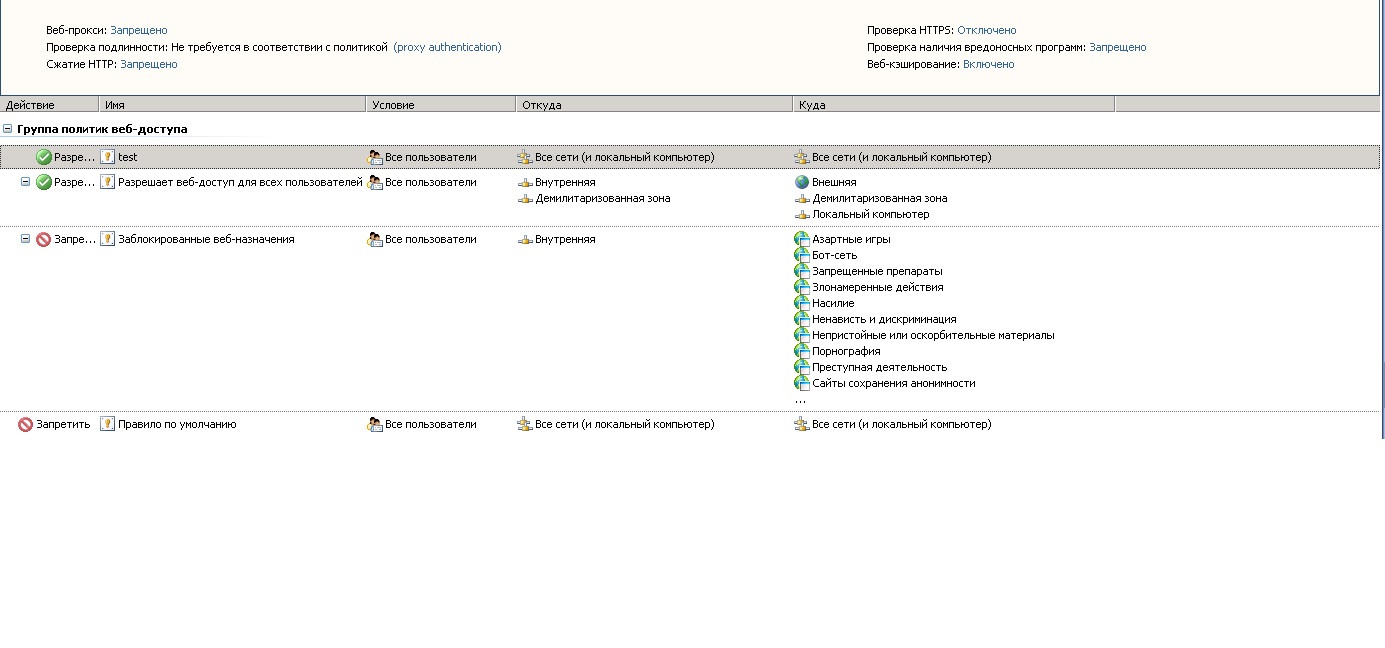The width and height of the screenshot is (1385, 648).
Task: Click the Локальный компьютер network icon
Action: (802, 215)
